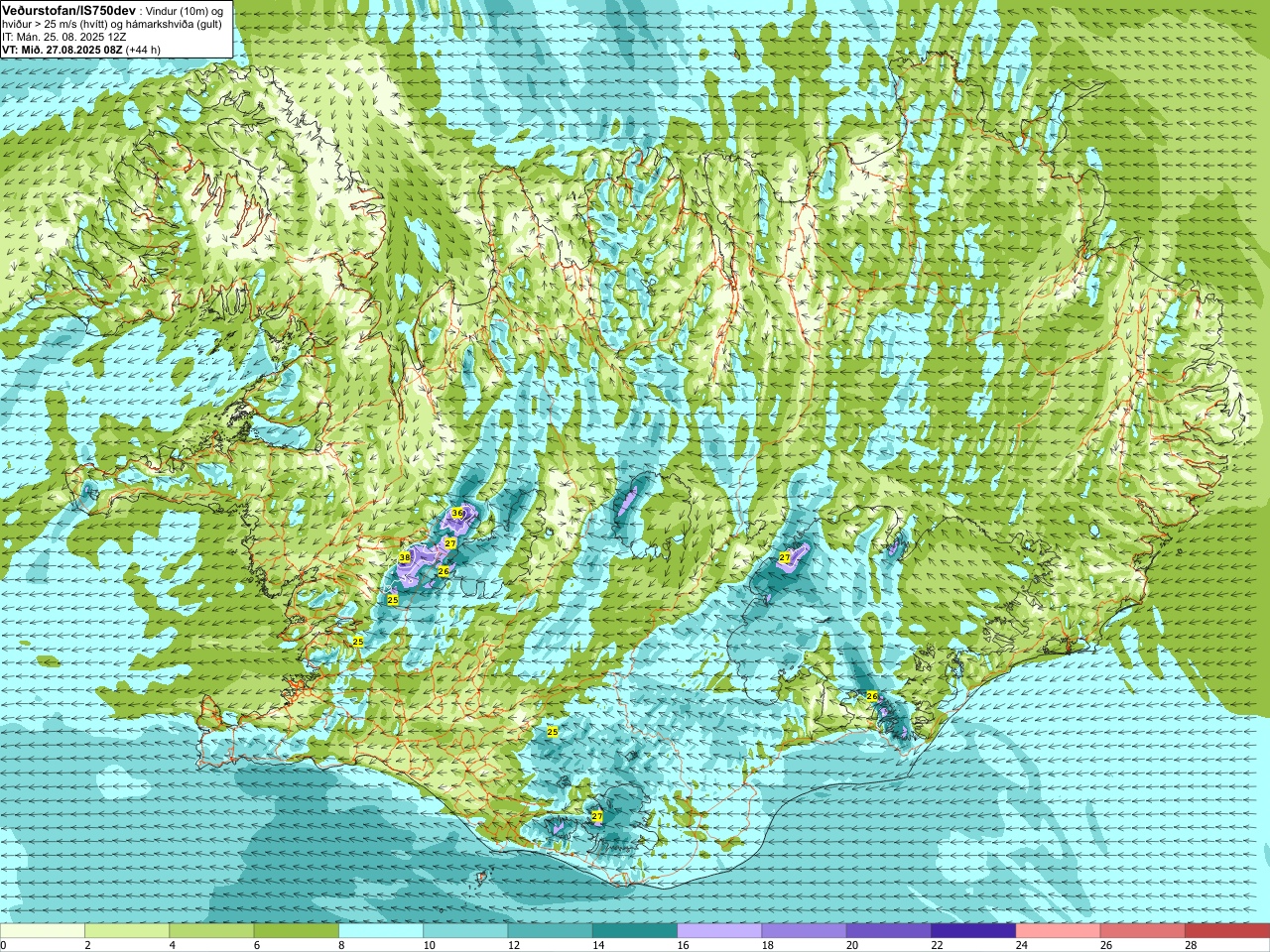Click the yellow 38 gust marker

pos(405,558)
